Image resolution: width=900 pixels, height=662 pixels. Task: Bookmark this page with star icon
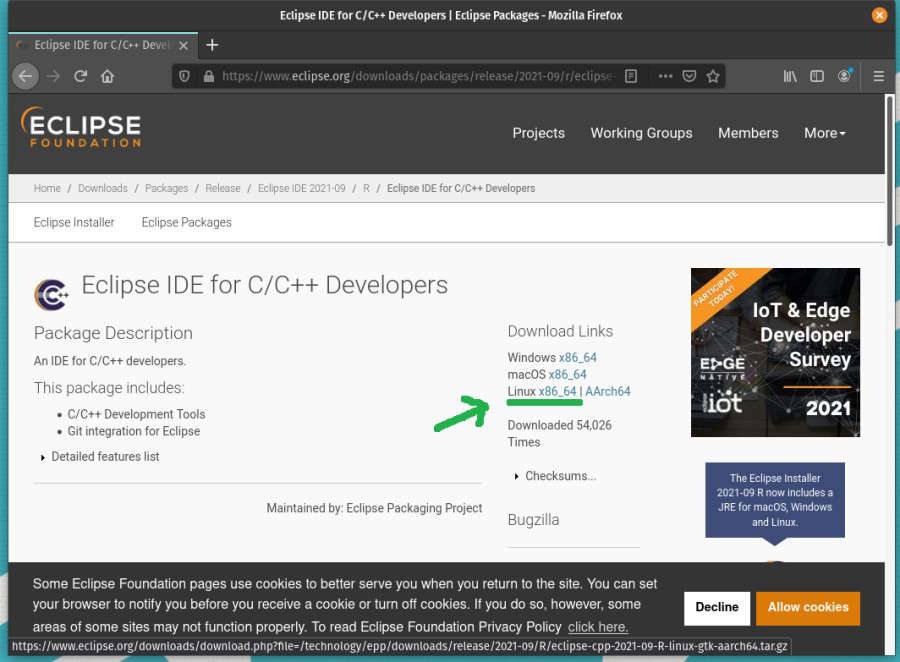713,76
